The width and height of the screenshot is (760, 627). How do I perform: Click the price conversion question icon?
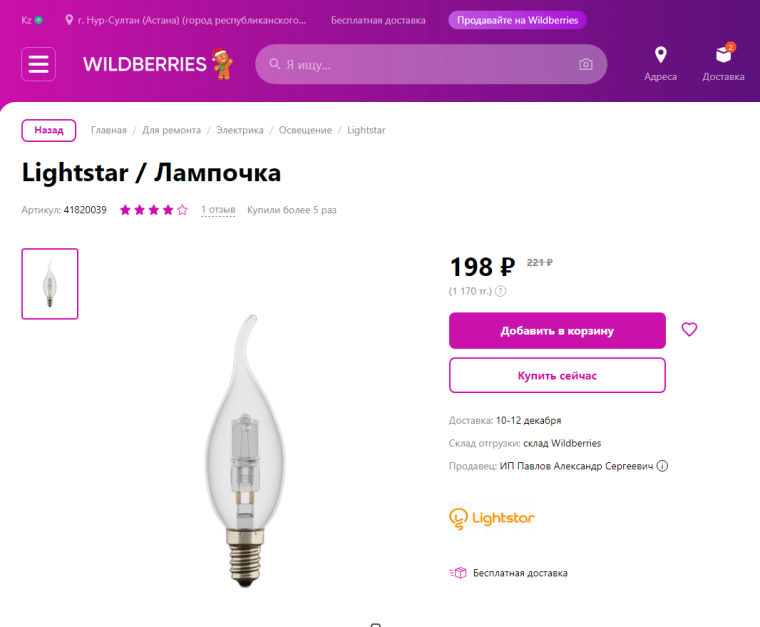(500, 291)
